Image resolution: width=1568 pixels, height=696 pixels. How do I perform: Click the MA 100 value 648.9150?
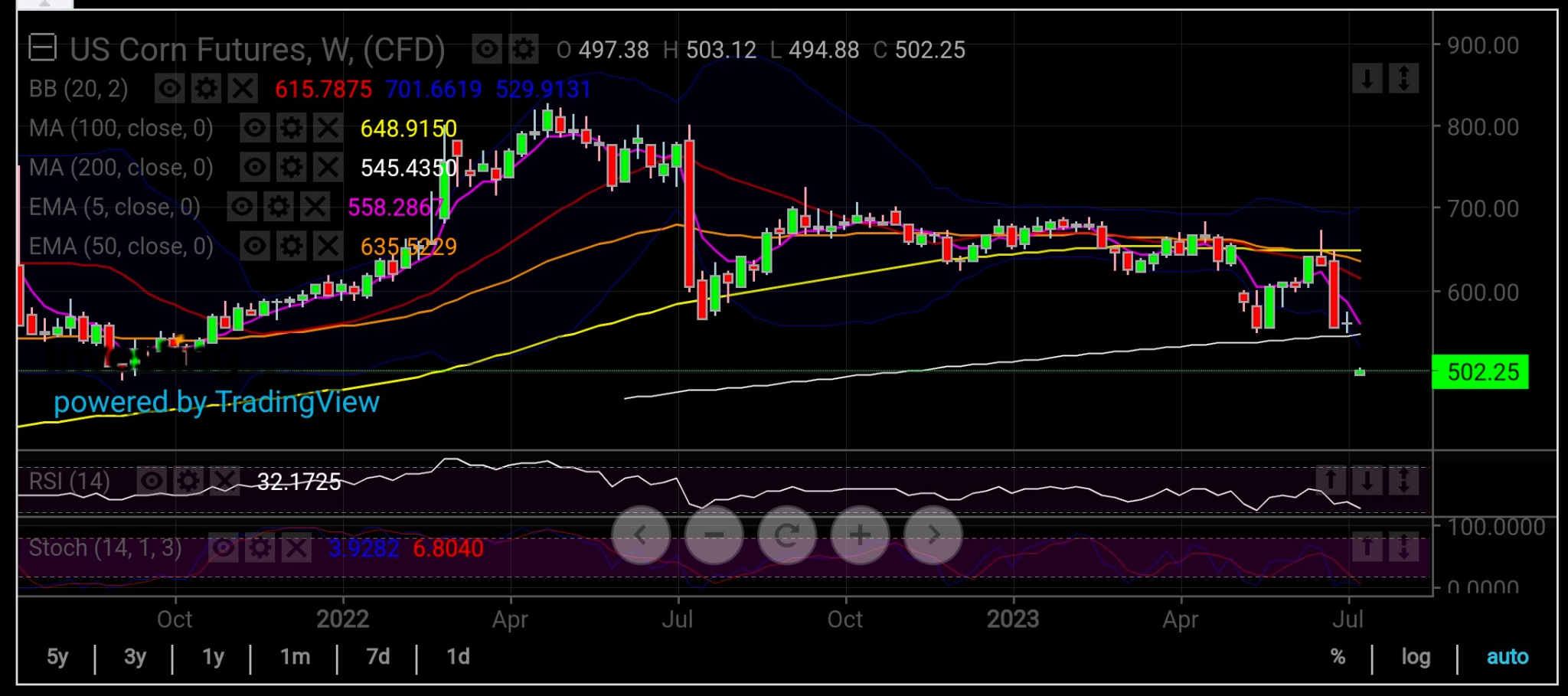pos(409,129)
